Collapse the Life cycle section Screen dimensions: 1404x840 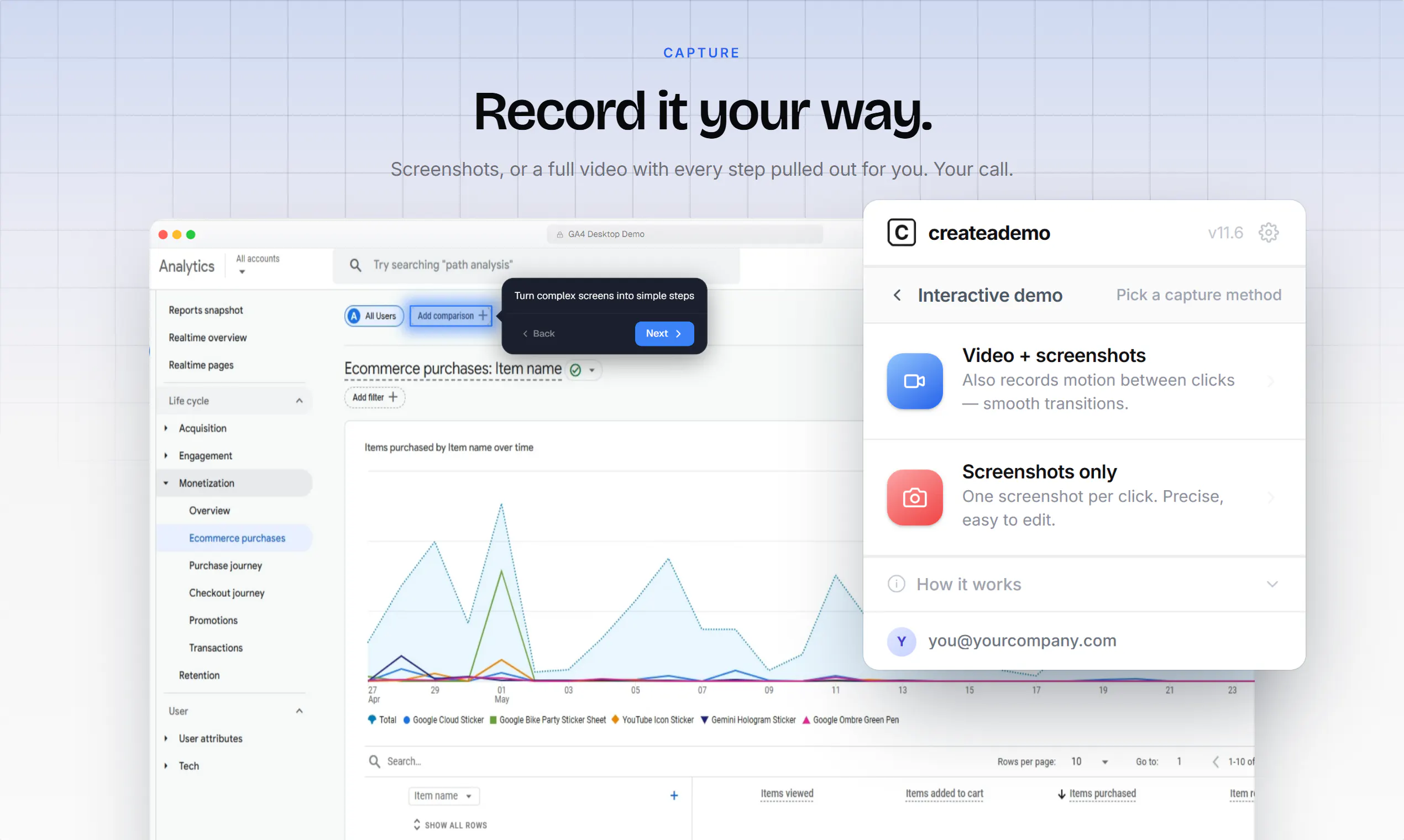[235, 401]
